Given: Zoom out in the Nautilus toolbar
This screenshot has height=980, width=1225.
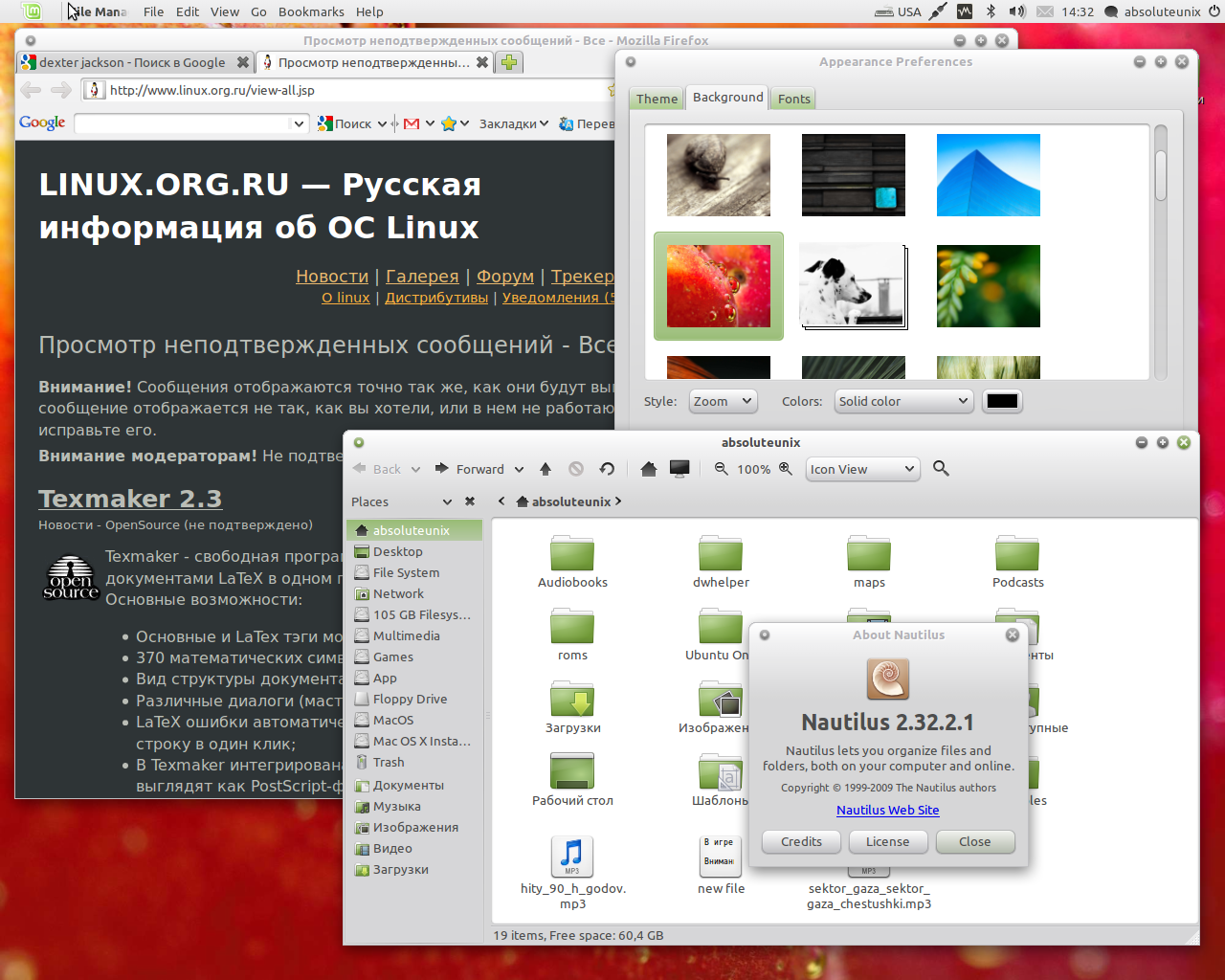Looking at the screenshot, I should pos(721,469).
